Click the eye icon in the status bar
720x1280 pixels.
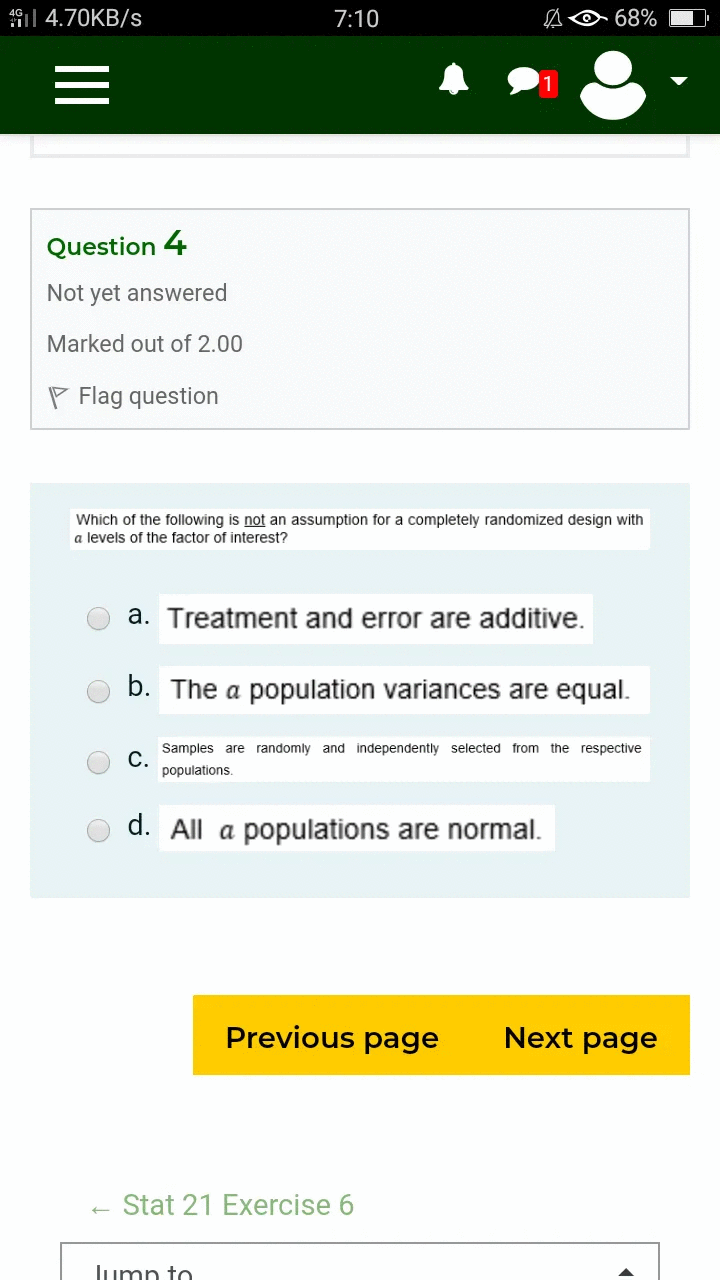point(585,18)
